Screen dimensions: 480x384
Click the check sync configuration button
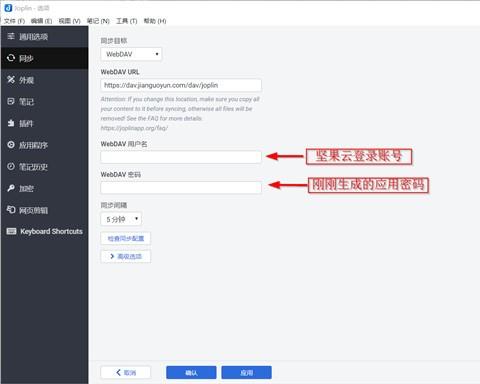(x=126, y=238)
